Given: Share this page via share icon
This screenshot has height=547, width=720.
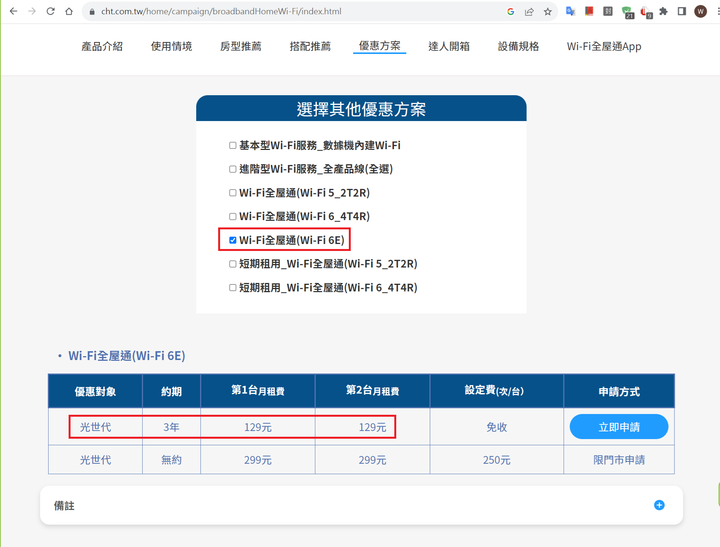Looking at the screenshot, I should [x=529, y=11].
